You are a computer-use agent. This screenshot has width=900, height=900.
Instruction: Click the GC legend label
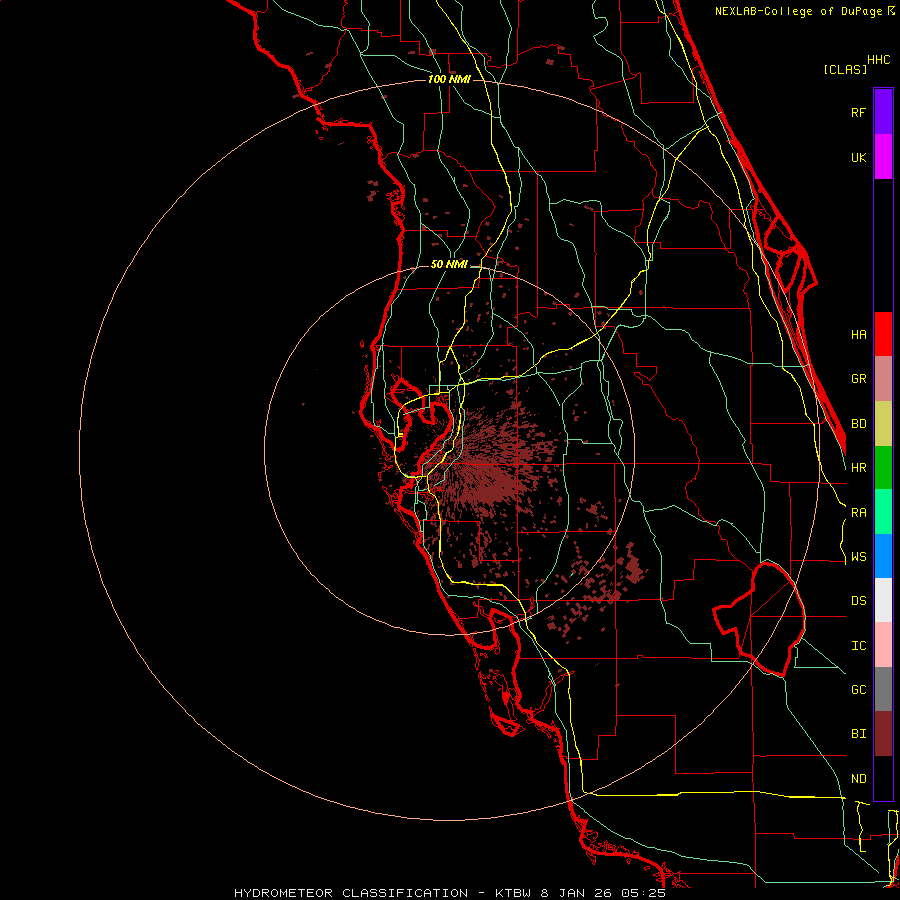point(858,690)
